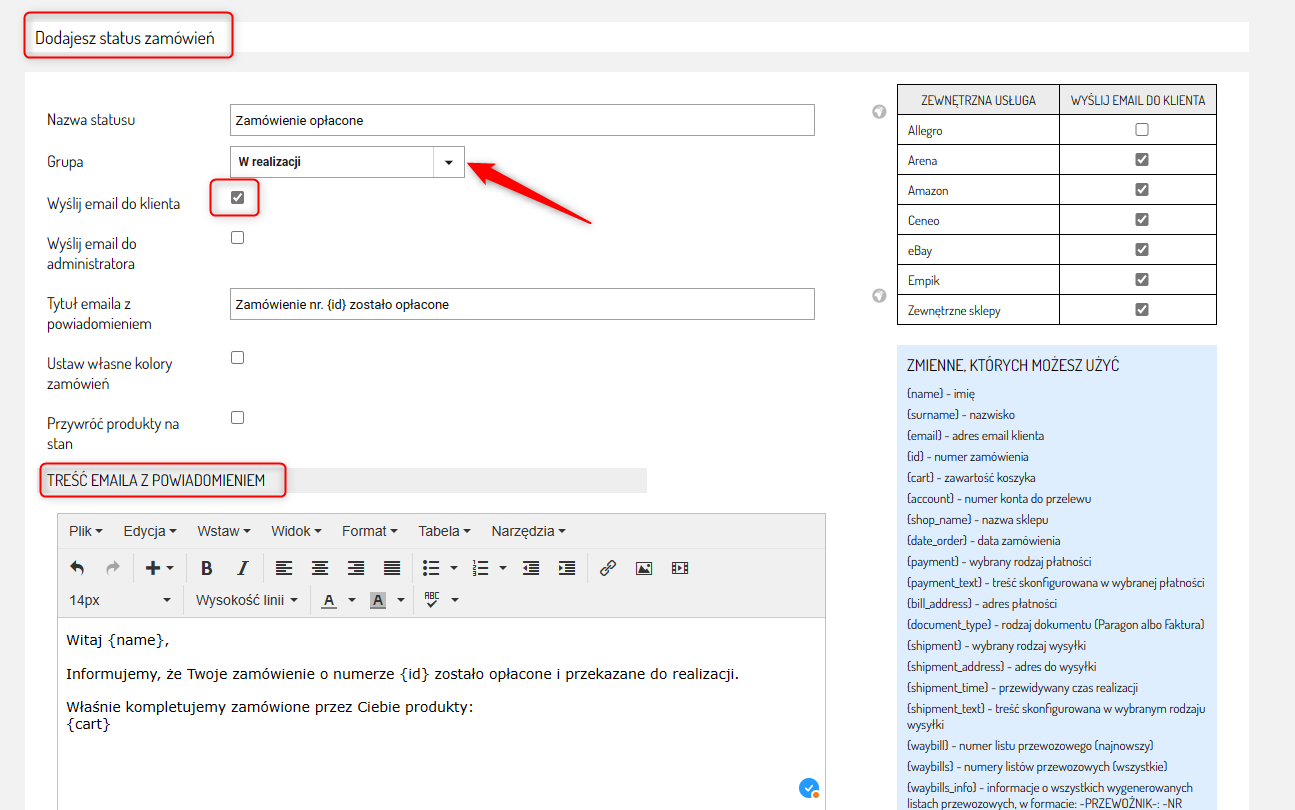Click the help icon beside external services table
This screenshot has width=1295, height=810.
pyautogui.click(x=879, y=111)
